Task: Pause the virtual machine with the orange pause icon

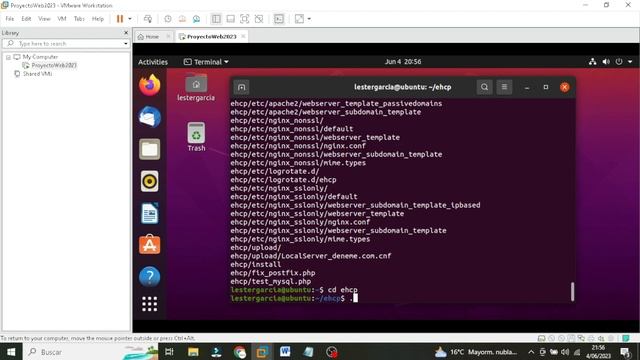Action: coord(120,19)
